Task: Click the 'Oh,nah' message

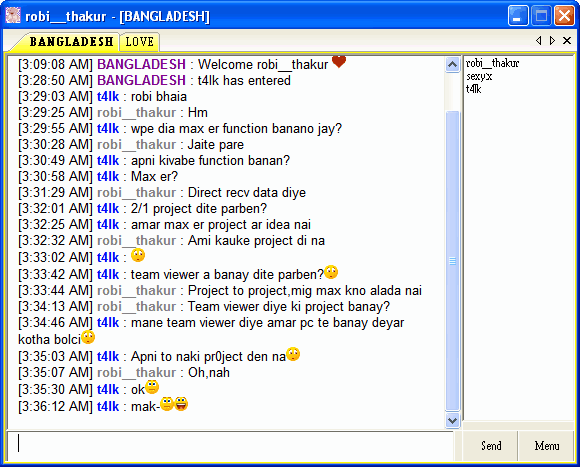Action: [x=209, y=372]
